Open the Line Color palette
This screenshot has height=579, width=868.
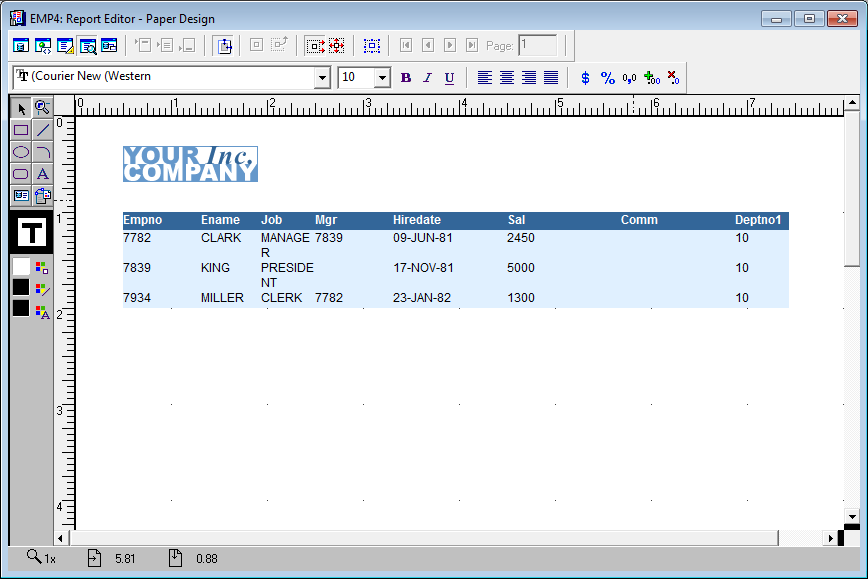click(42, 290)
